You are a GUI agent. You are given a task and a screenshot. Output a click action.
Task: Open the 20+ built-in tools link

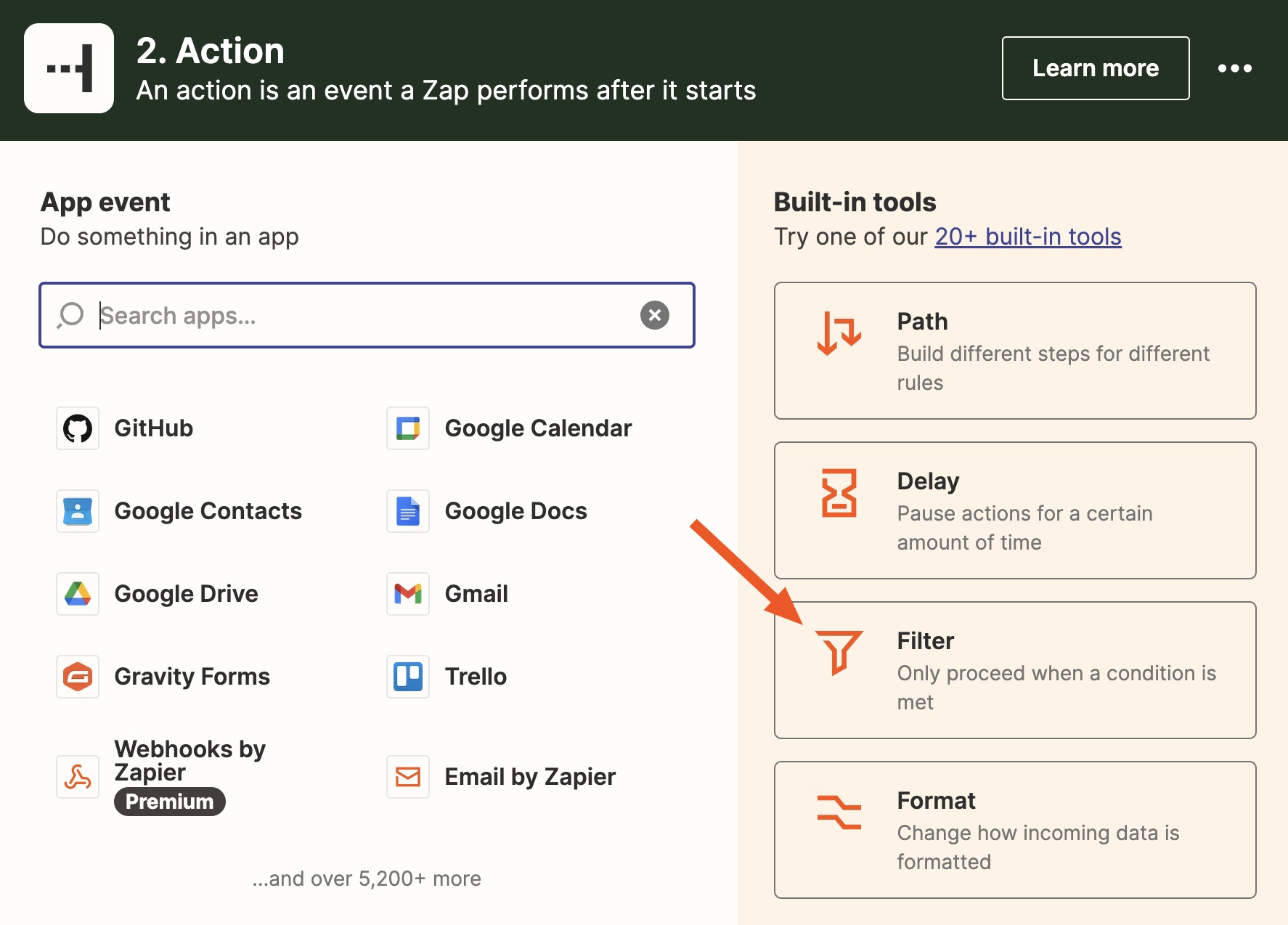tap(1028, 237)
